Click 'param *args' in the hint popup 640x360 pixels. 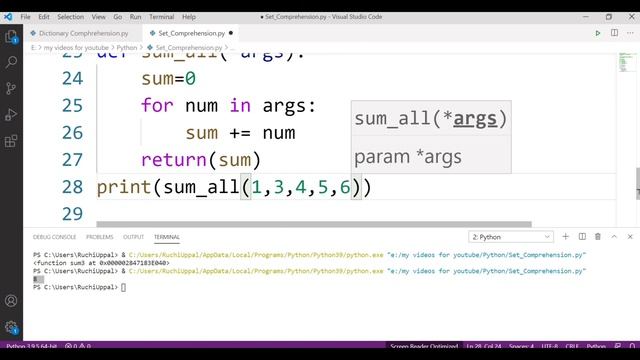(408, 157)
